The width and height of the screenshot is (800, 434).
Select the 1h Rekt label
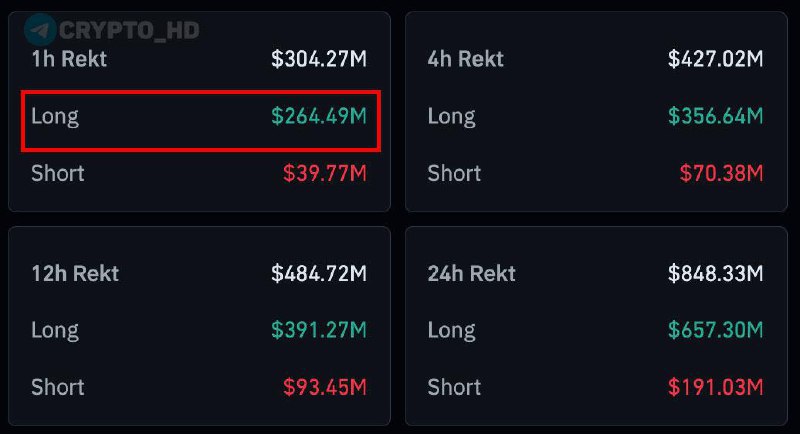coord(69,59)
